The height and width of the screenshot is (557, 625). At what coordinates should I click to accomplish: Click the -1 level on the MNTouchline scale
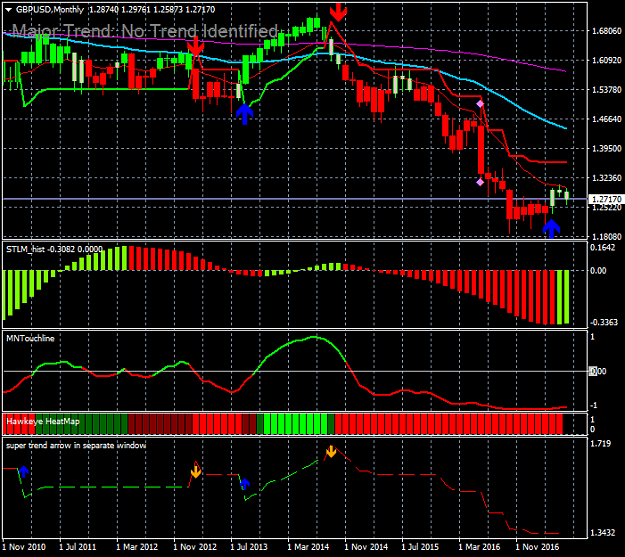[x=594, y=405]
